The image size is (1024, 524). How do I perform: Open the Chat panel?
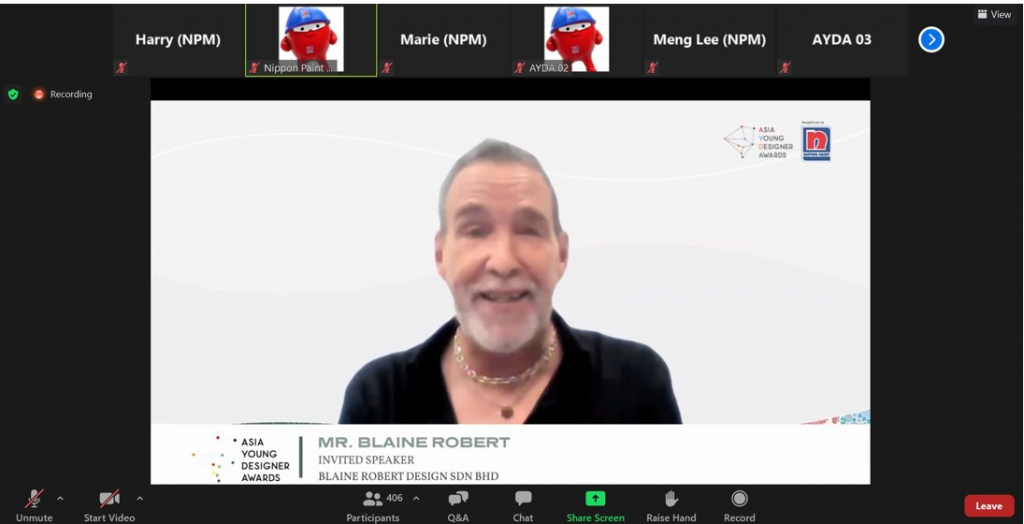pos(523,504)
